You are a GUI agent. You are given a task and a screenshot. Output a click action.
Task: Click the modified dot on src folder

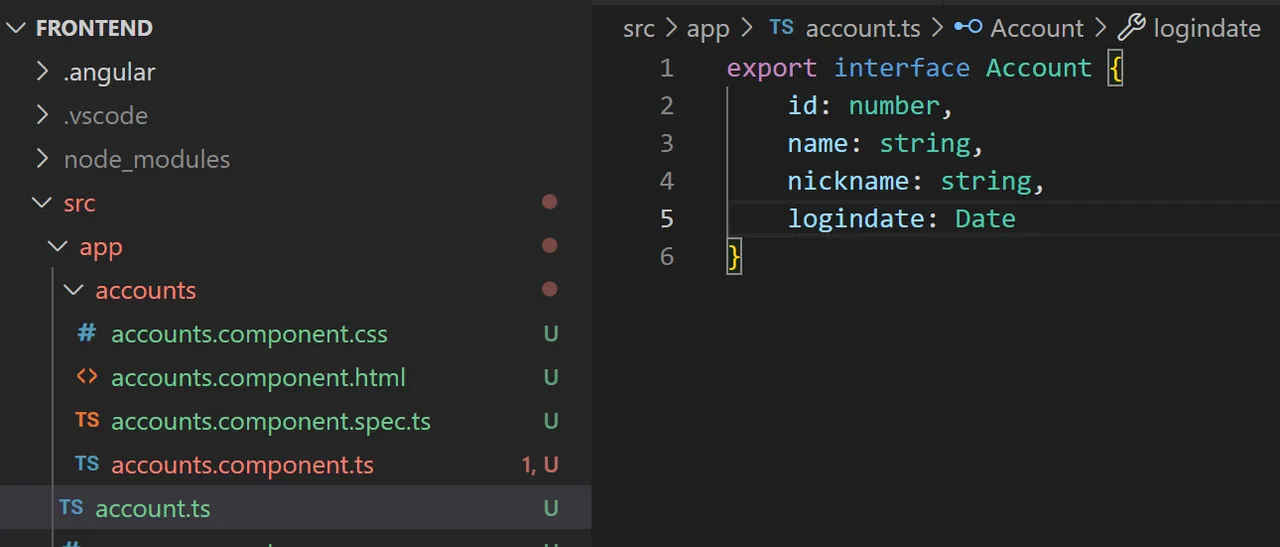pos(549,202)
